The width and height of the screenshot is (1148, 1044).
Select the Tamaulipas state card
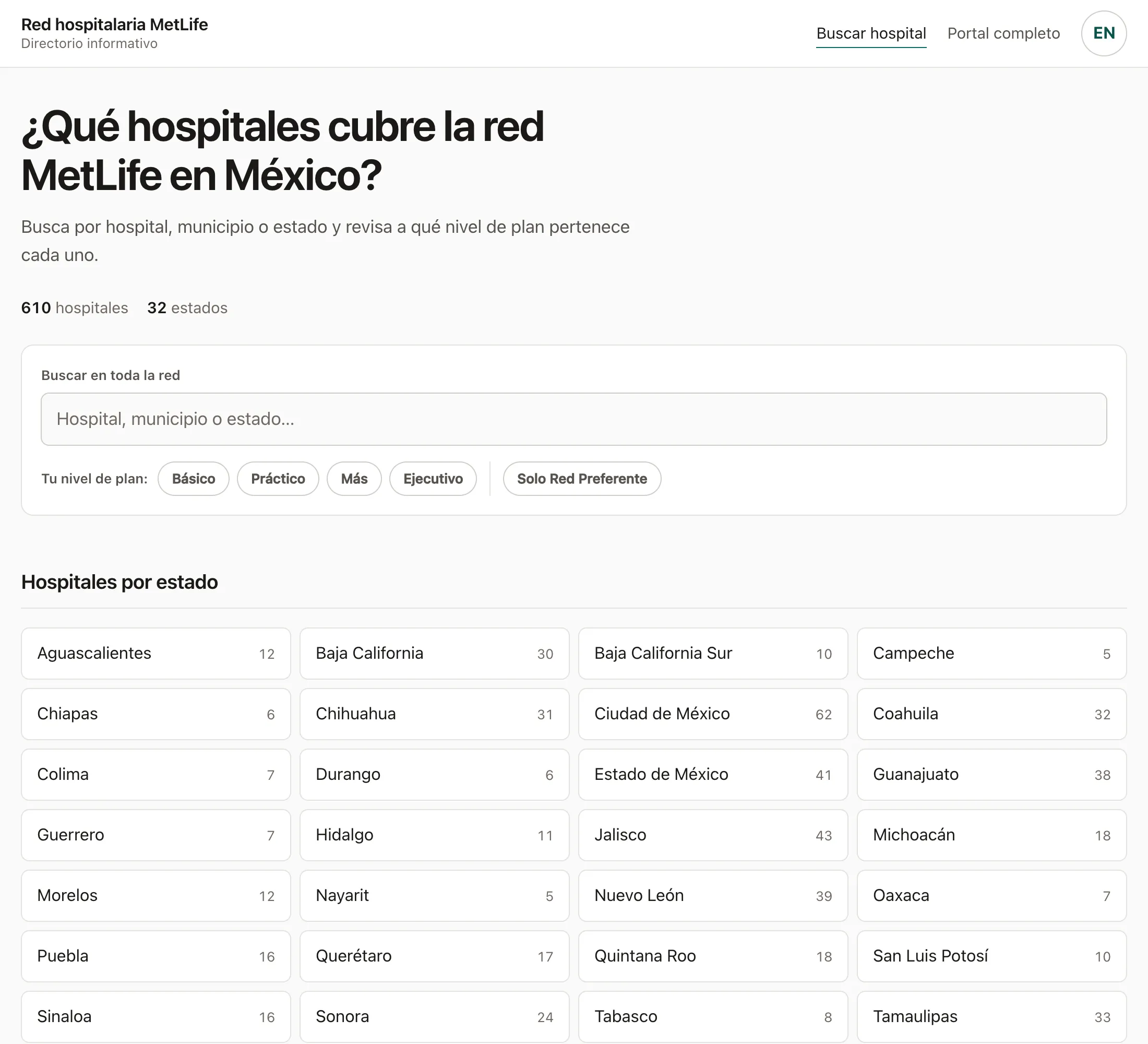(991, 1017)
